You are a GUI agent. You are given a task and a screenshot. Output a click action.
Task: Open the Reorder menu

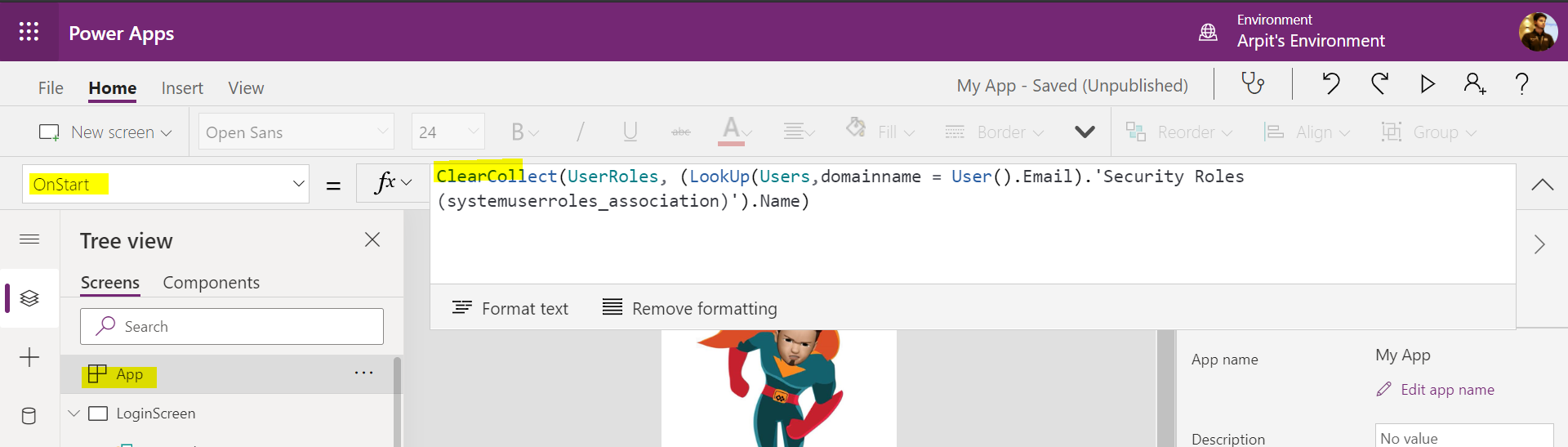coord(1178,132)
